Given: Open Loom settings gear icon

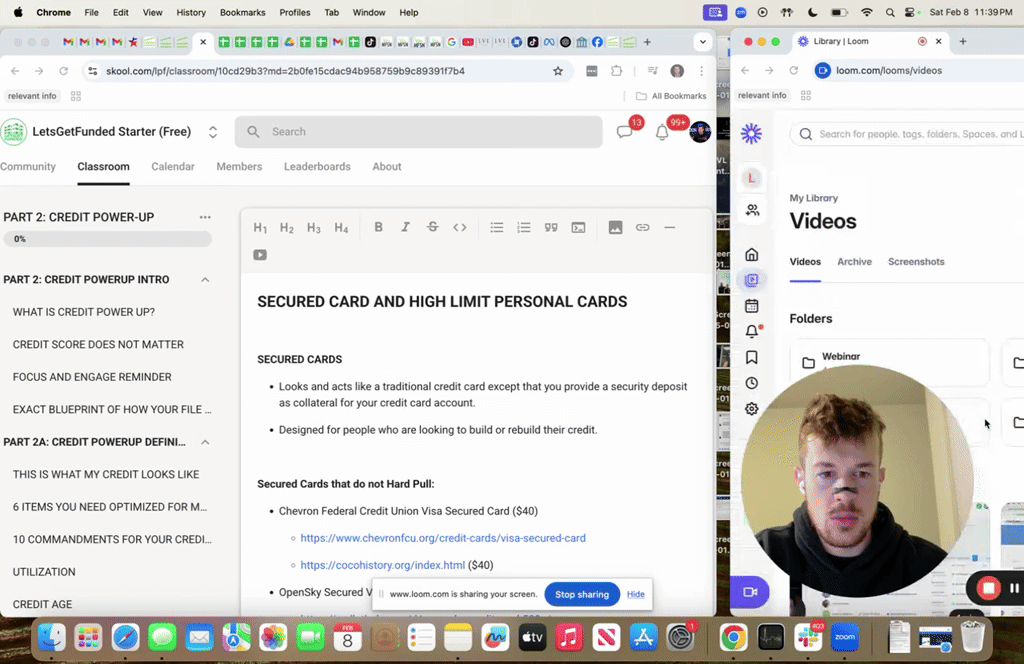Looking at the screenshot, I should tap(752, 409).
